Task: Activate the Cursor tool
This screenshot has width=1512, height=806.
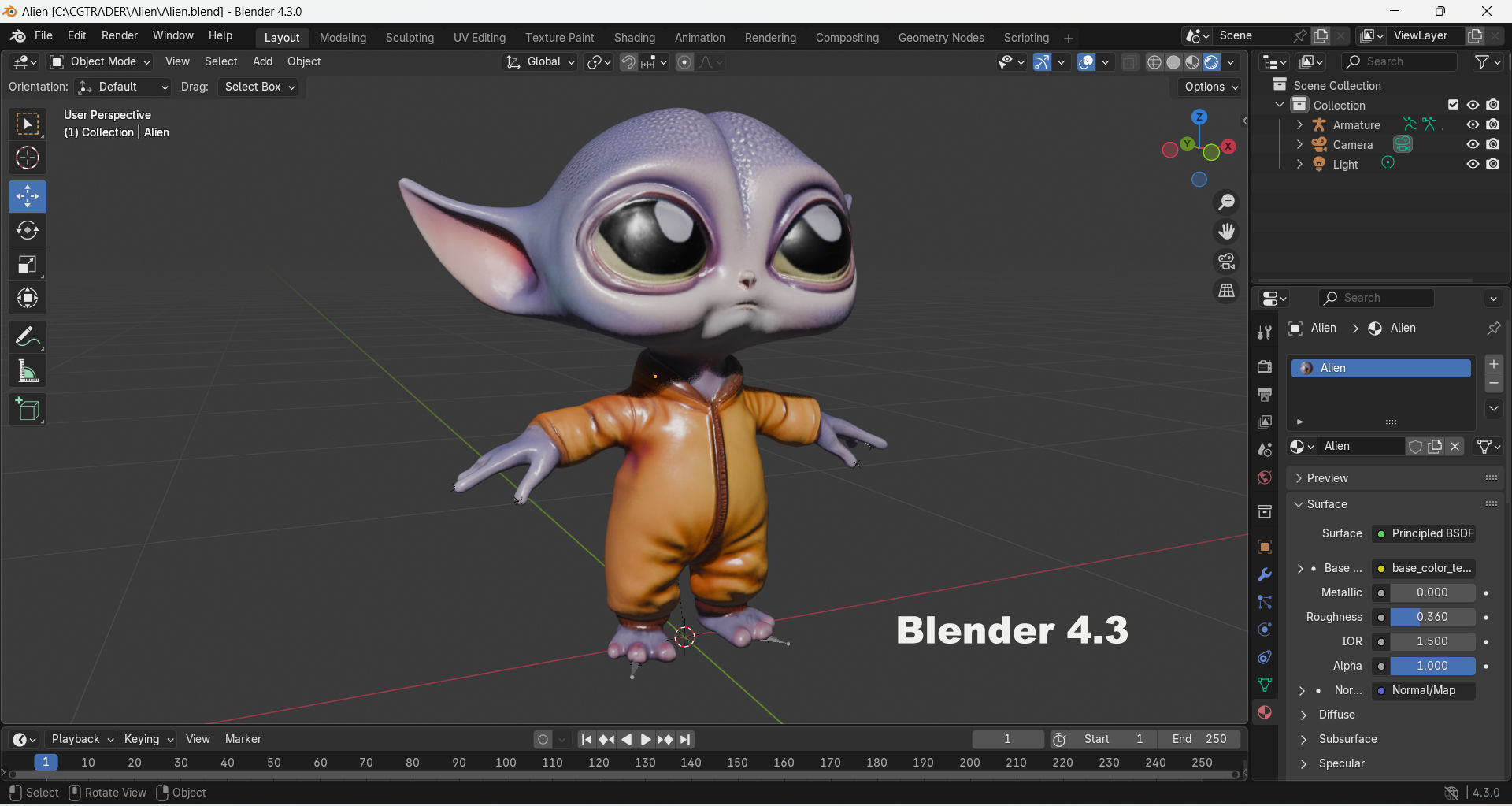Action: pos(28,158)
